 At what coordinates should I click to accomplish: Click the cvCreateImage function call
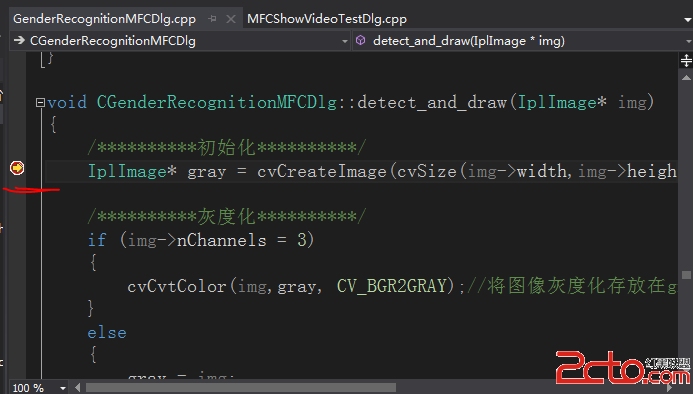point(322,171)
